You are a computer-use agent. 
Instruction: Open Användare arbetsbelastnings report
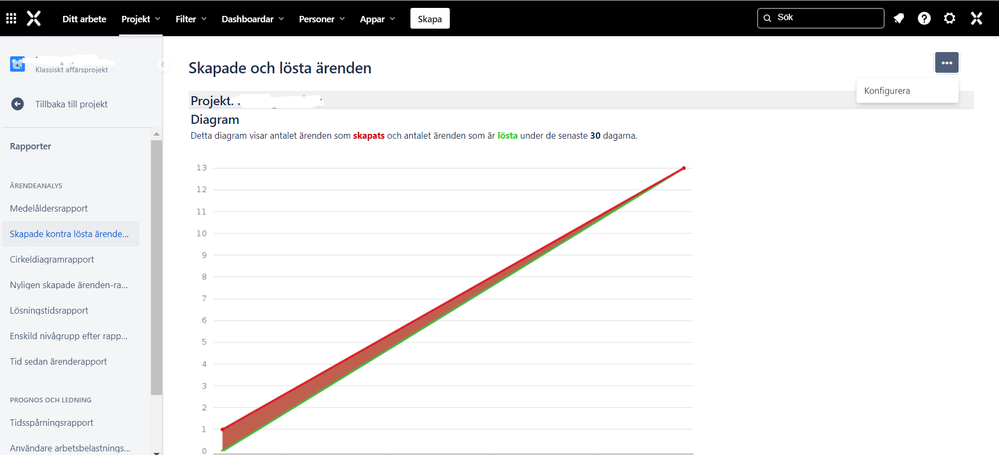pyautogui.click(x=70, y=448)
